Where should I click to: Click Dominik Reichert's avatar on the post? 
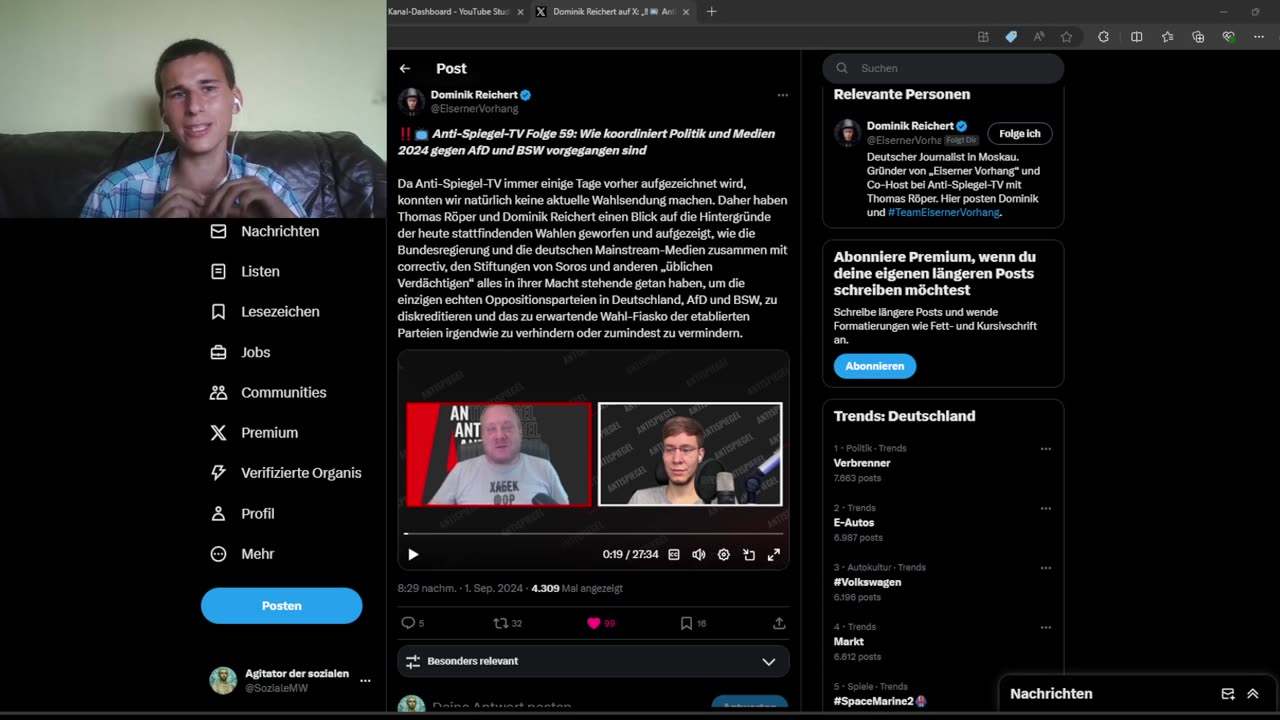click(x=411, y=101)
